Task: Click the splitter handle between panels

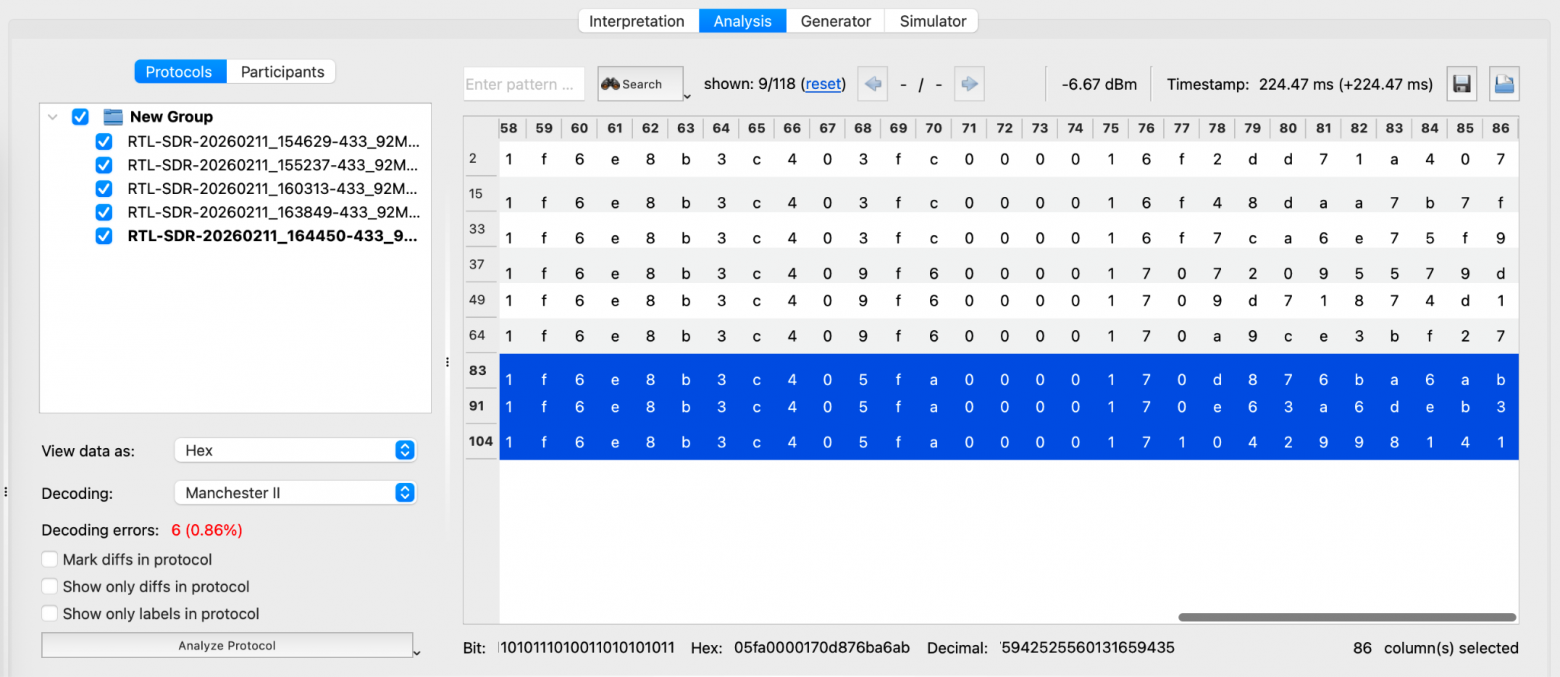Action: click(x=447, y=362)
